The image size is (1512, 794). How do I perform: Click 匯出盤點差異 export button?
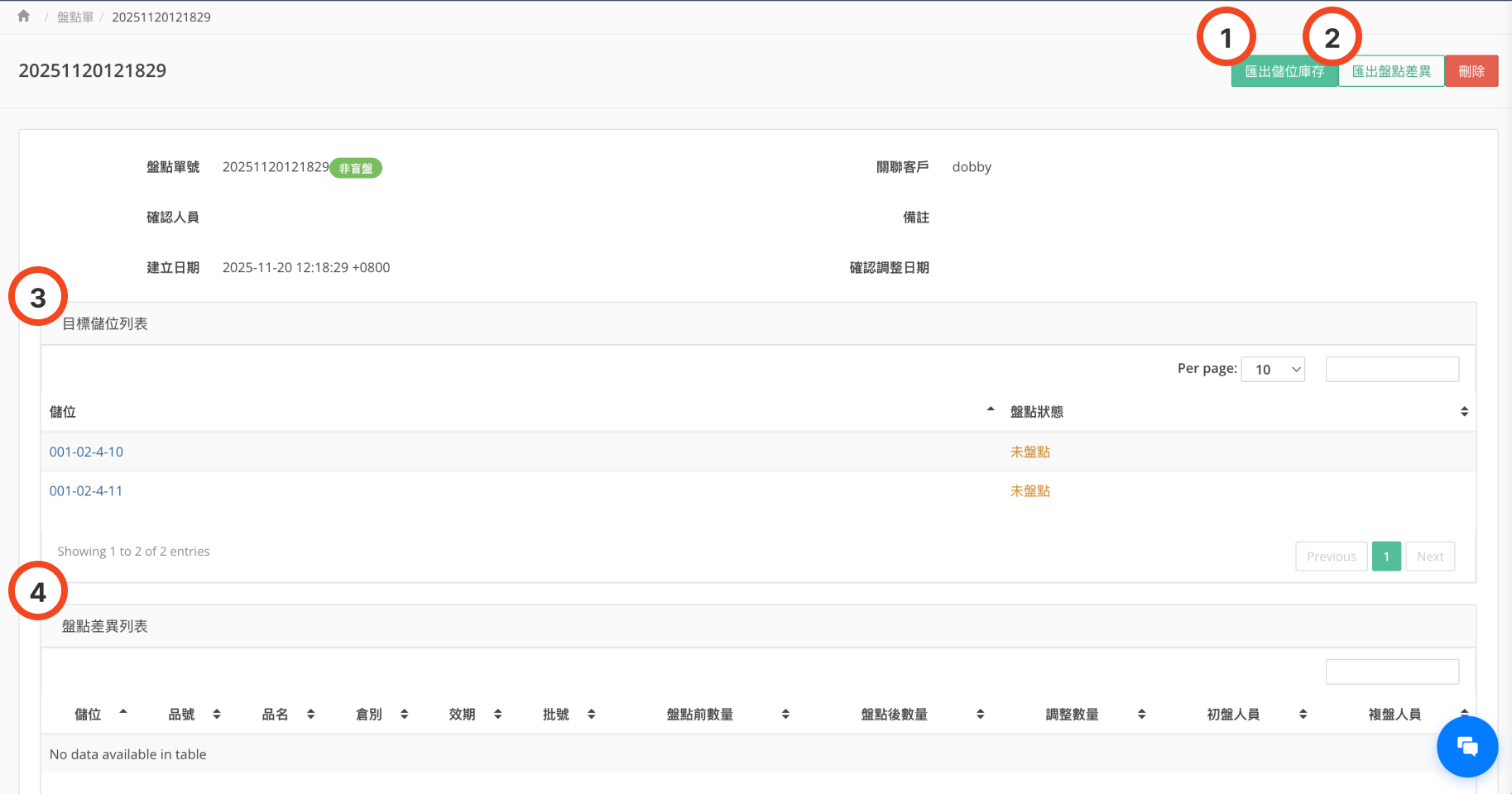pyautogui.click(x=1391, y=72)
